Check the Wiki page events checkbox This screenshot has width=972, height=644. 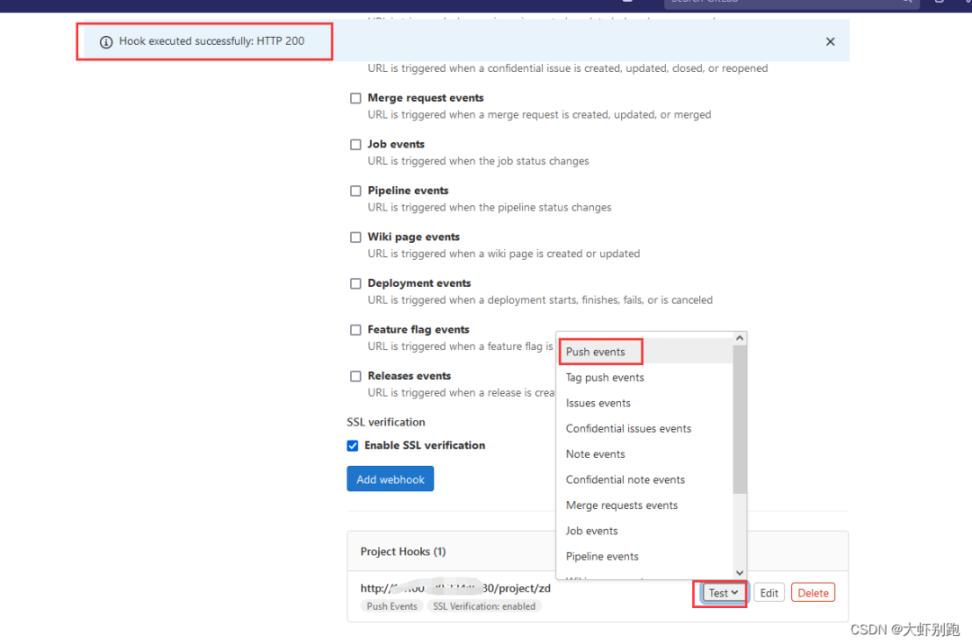point(355,238)
